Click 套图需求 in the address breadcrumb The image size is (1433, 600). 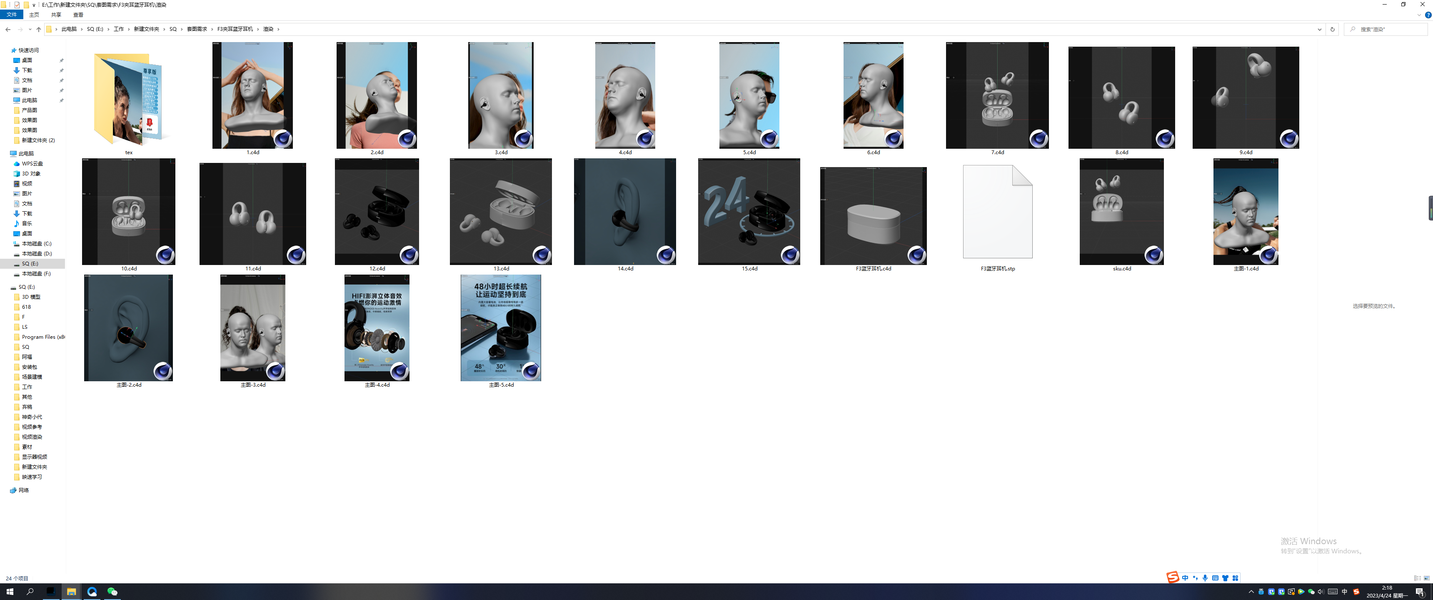(x=196, y=29)
